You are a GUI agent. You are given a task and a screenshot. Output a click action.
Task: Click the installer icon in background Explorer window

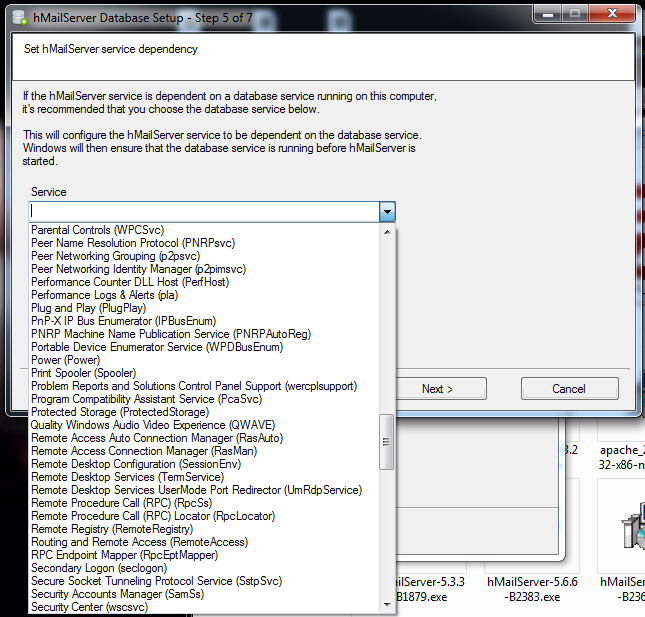coord(633,527)
